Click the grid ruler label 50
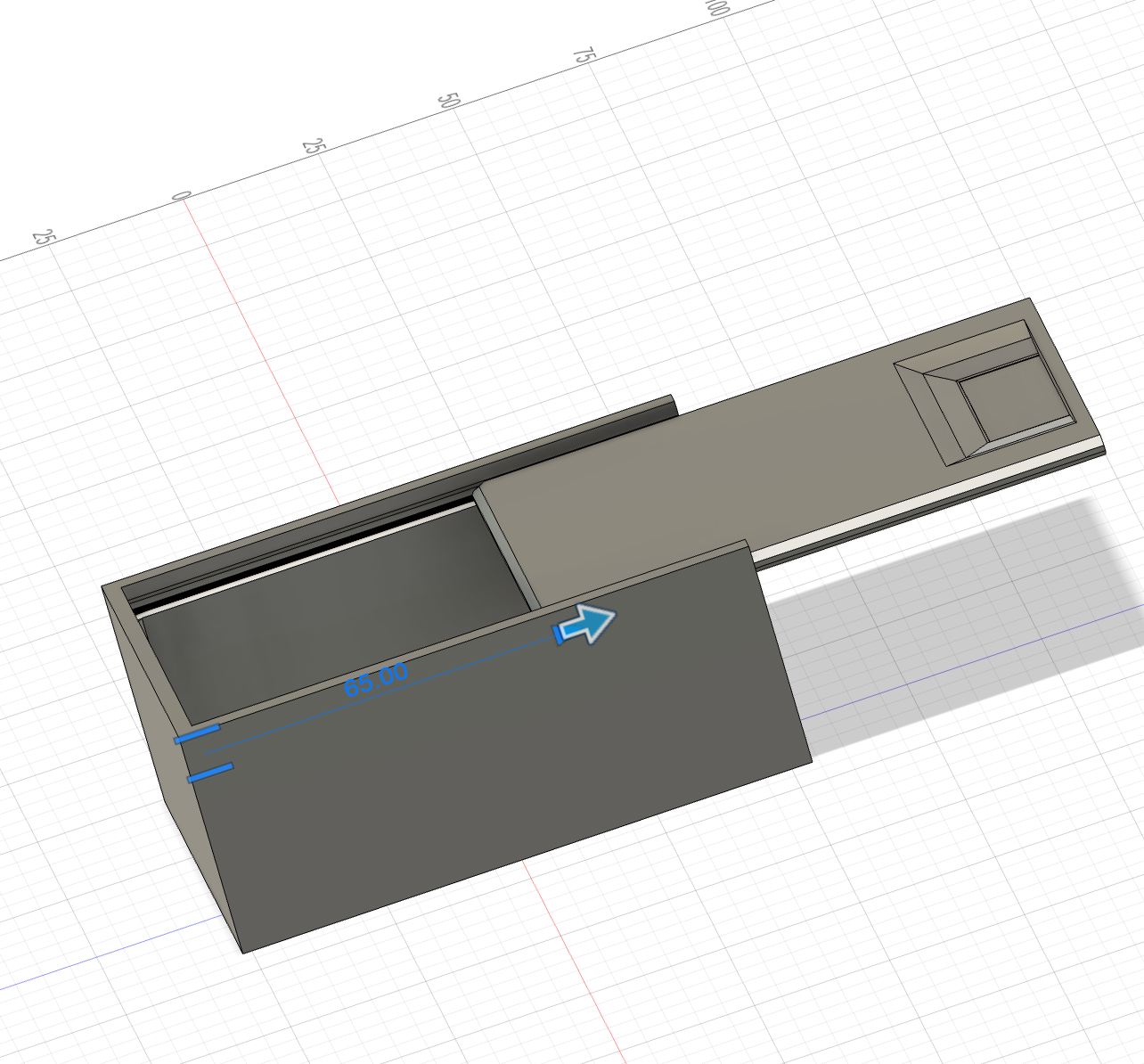The height and width of the screenshot is (1064, 1144). pyautogui.click(x=448, y=99)
